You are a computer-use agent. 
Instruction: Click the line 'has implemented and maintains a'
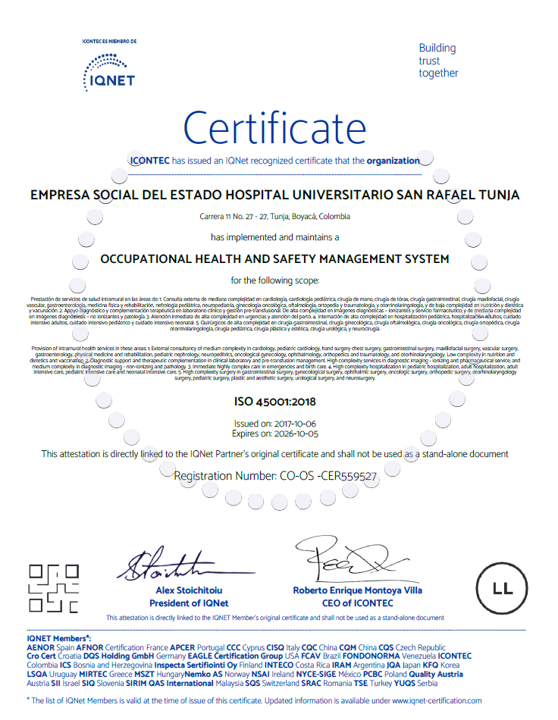tap(275, 237)
